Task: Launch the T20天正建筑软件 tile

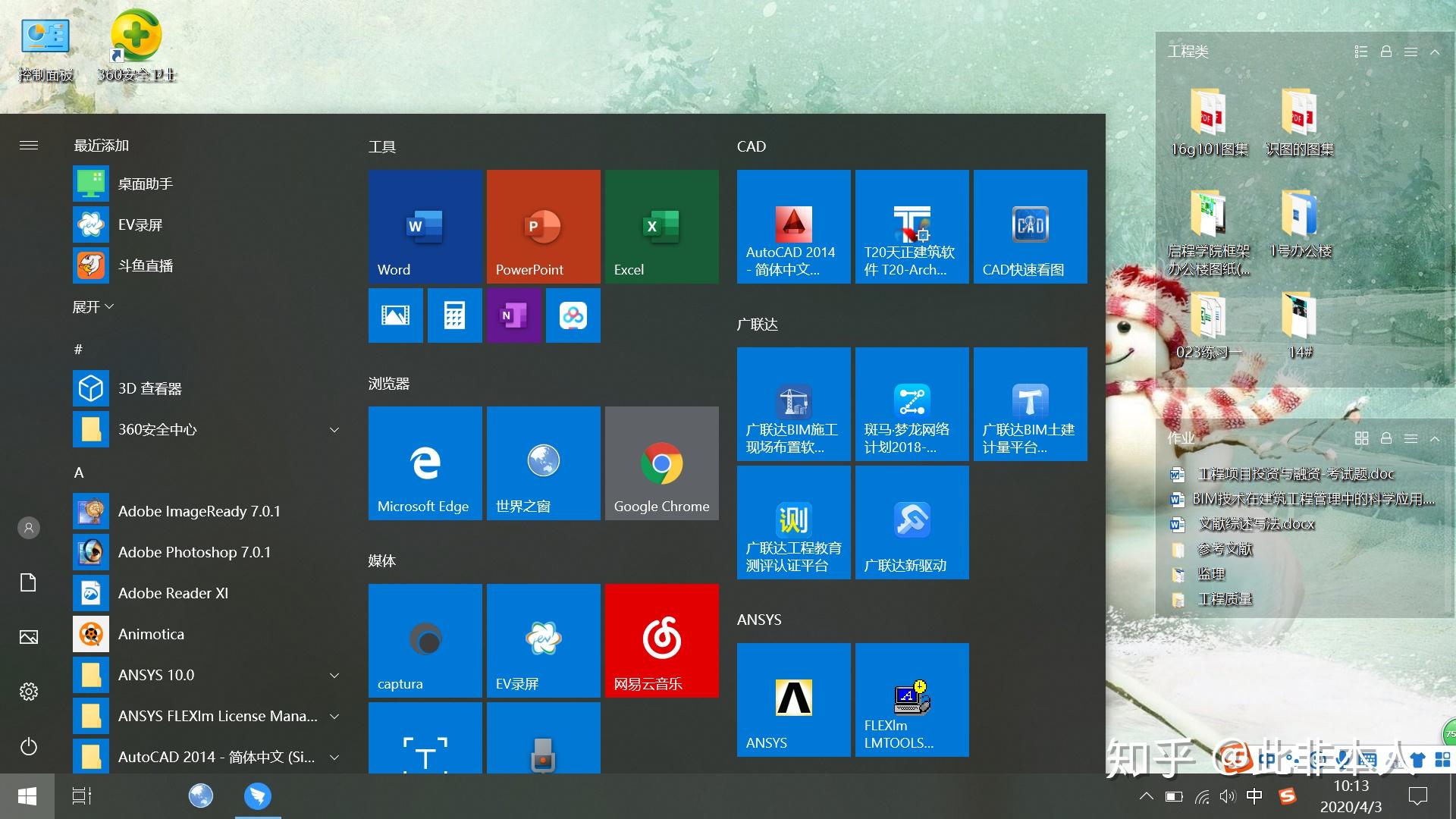Action: click(912, 227)
